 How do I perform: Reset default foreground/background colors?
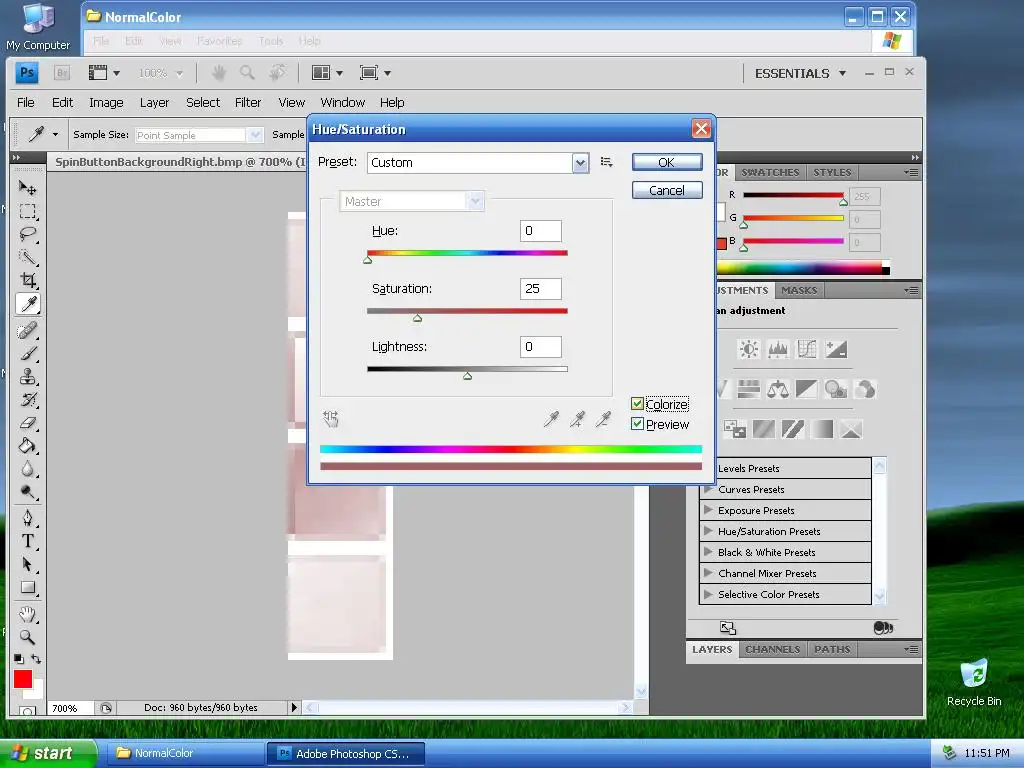pyautogui.click(x=18, y=659)
